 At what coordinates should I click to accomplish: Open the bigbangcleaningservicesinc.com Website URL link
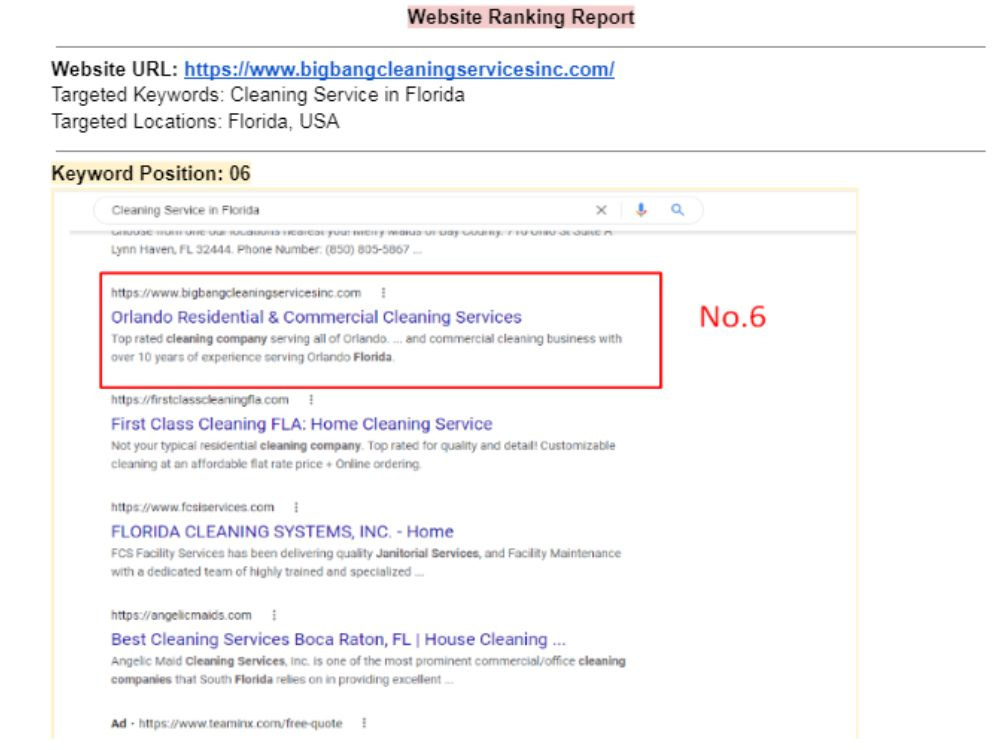pos(399,69)
